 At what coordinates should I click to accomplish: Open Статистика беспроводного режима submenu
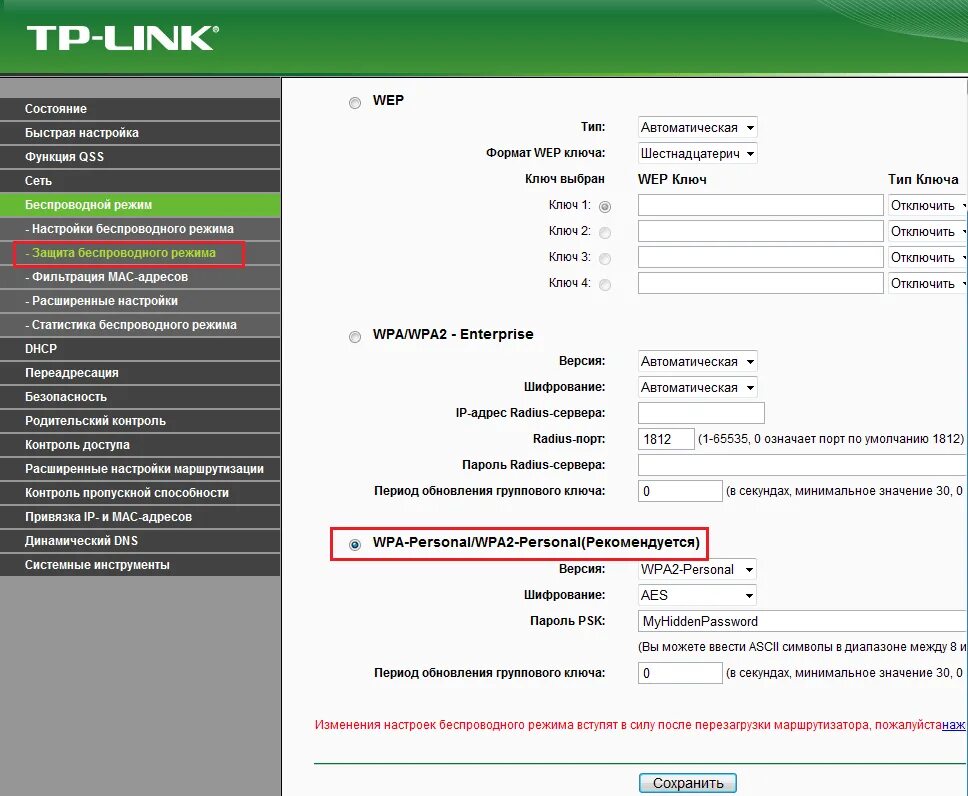(140, 325)
